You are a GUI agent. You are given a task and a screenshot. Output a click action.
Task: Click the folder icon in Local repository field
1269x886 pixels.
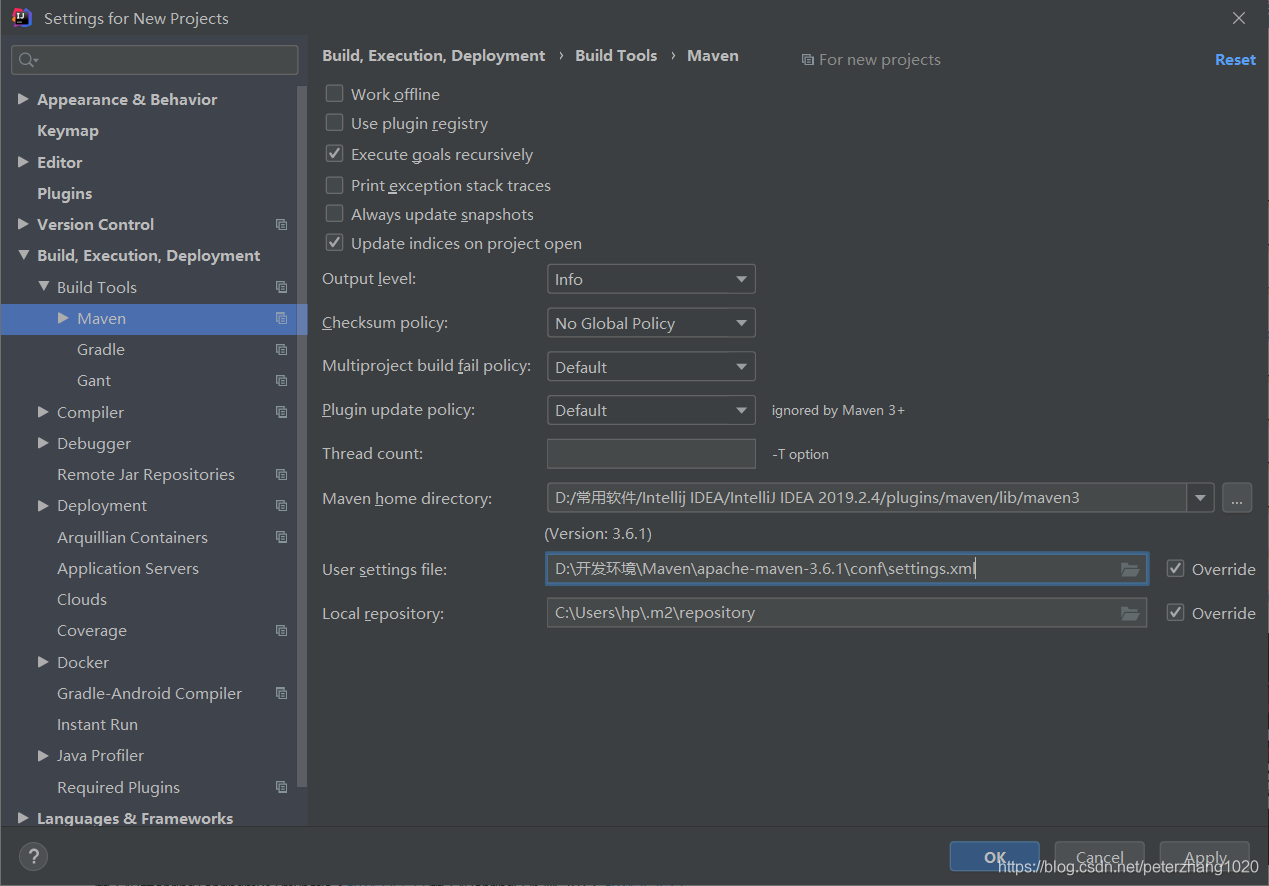point(1130,613)
